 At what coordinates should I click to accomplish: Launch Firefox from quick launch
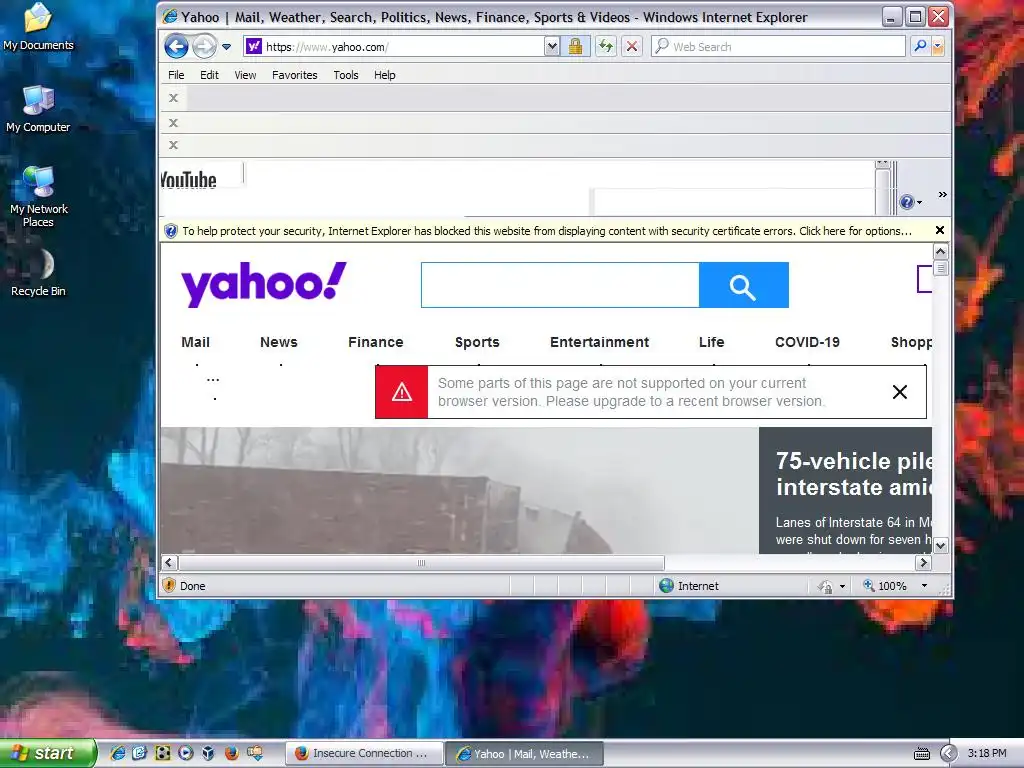click(x=231, y=753)
